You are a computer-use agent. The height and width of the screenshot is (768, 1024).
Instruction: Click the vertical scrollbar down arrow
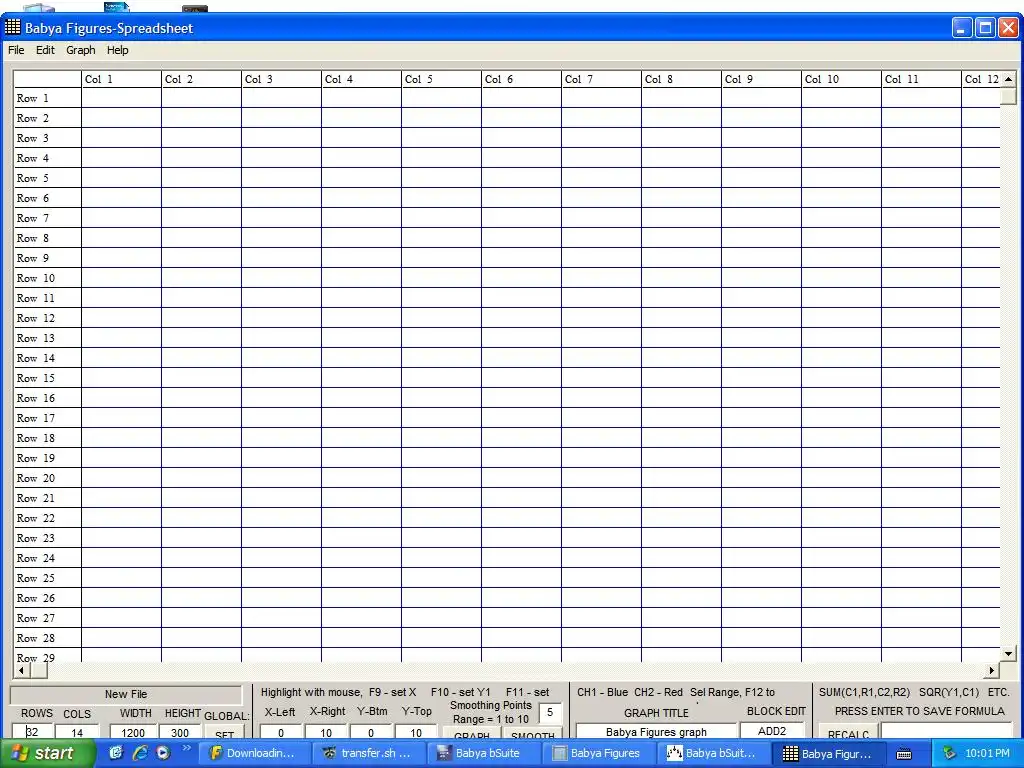tap(1008, 653)
